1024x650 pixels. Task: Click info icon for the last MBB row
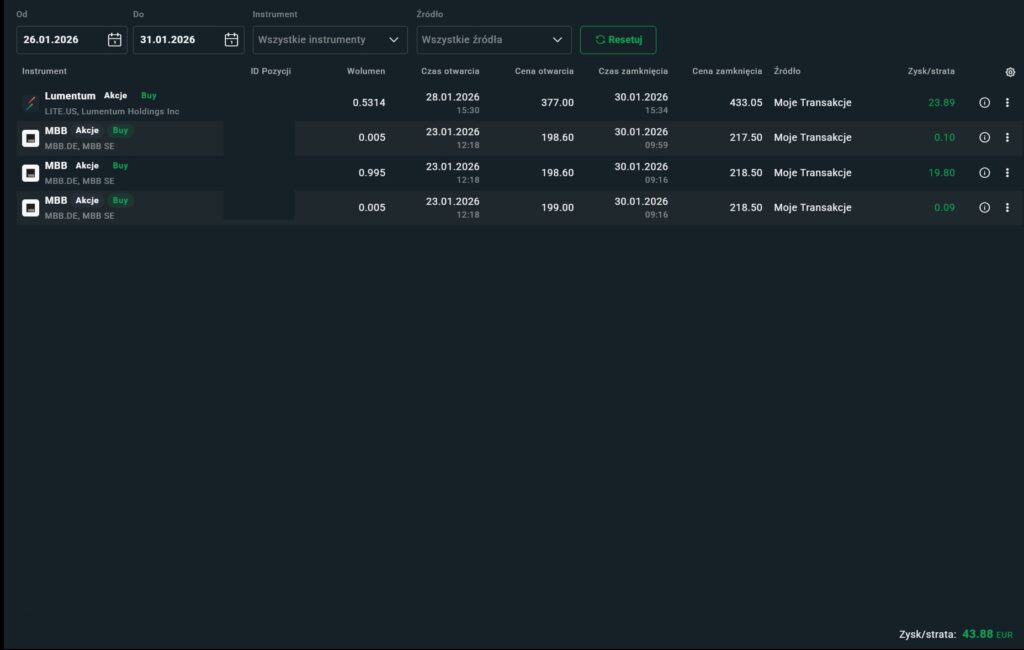(984, 208)
